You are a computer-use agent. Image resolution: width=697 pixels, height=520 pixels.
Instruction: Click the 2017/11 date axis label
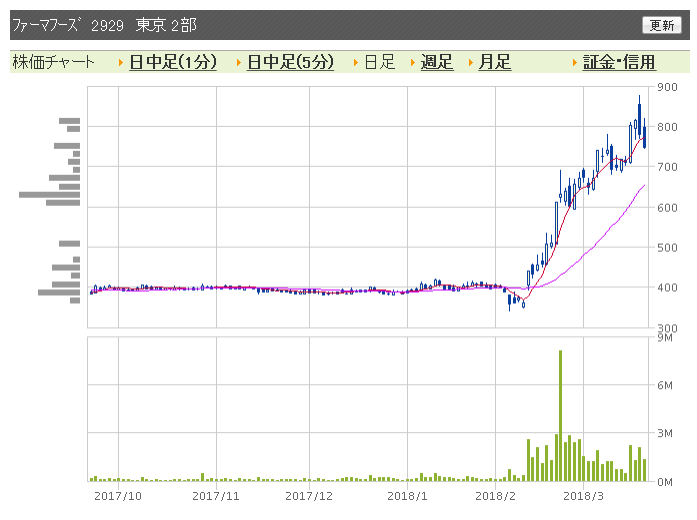click(x=216, y=496)
